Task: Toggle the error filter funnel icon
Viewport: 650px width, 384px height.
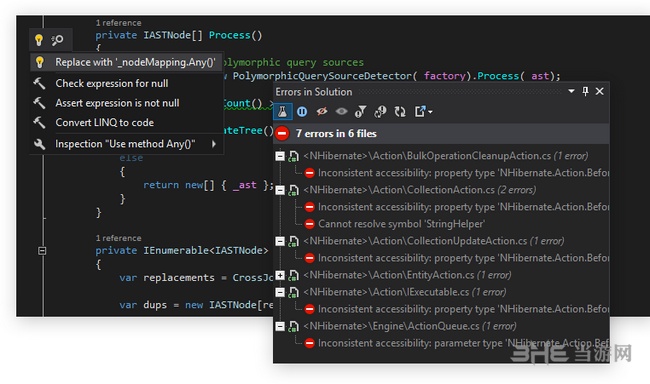Action: [x=360, y=112]
